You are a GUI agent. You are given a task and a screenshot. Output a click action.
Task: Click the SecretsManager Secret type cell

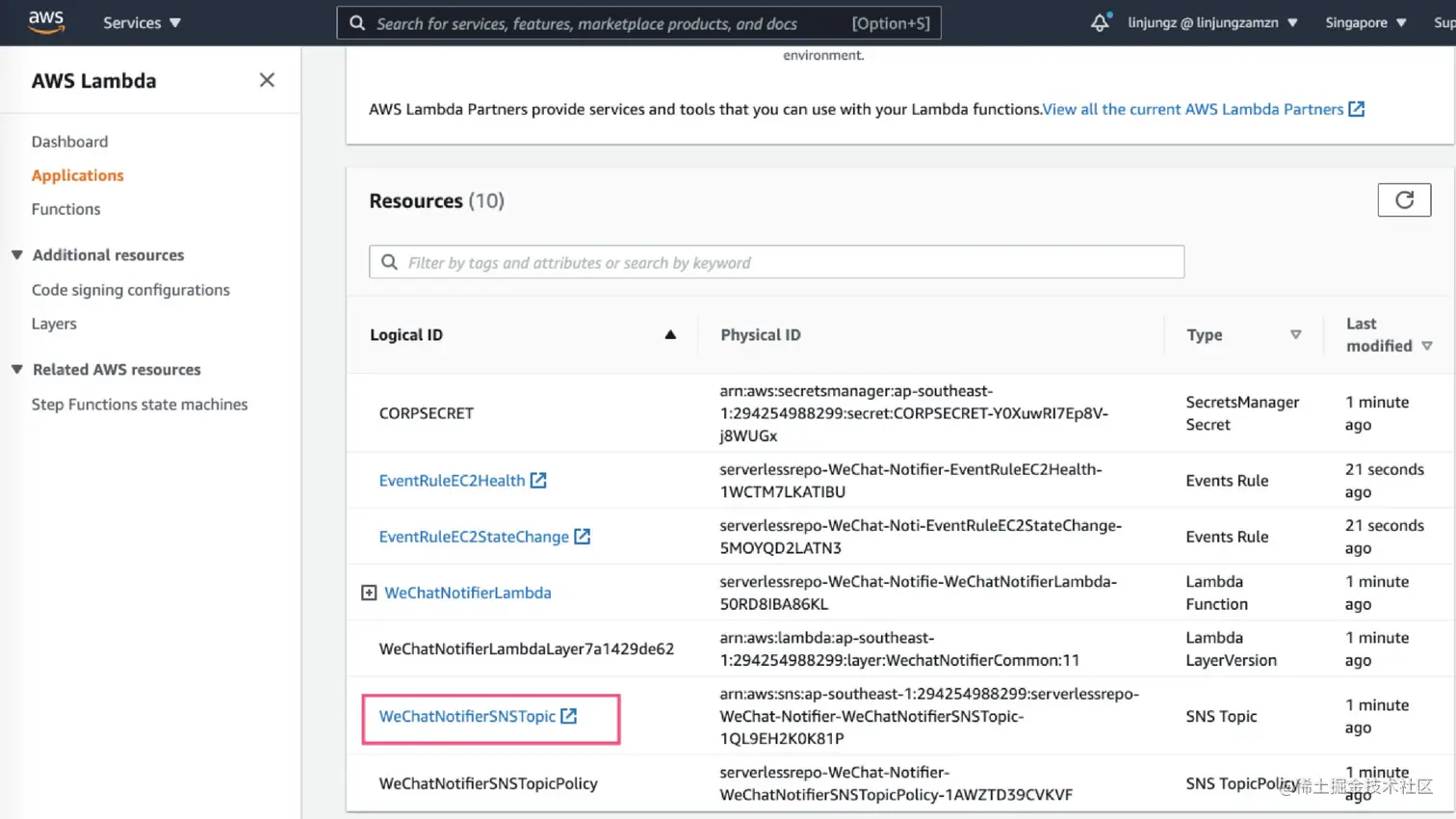point(1242,413)
